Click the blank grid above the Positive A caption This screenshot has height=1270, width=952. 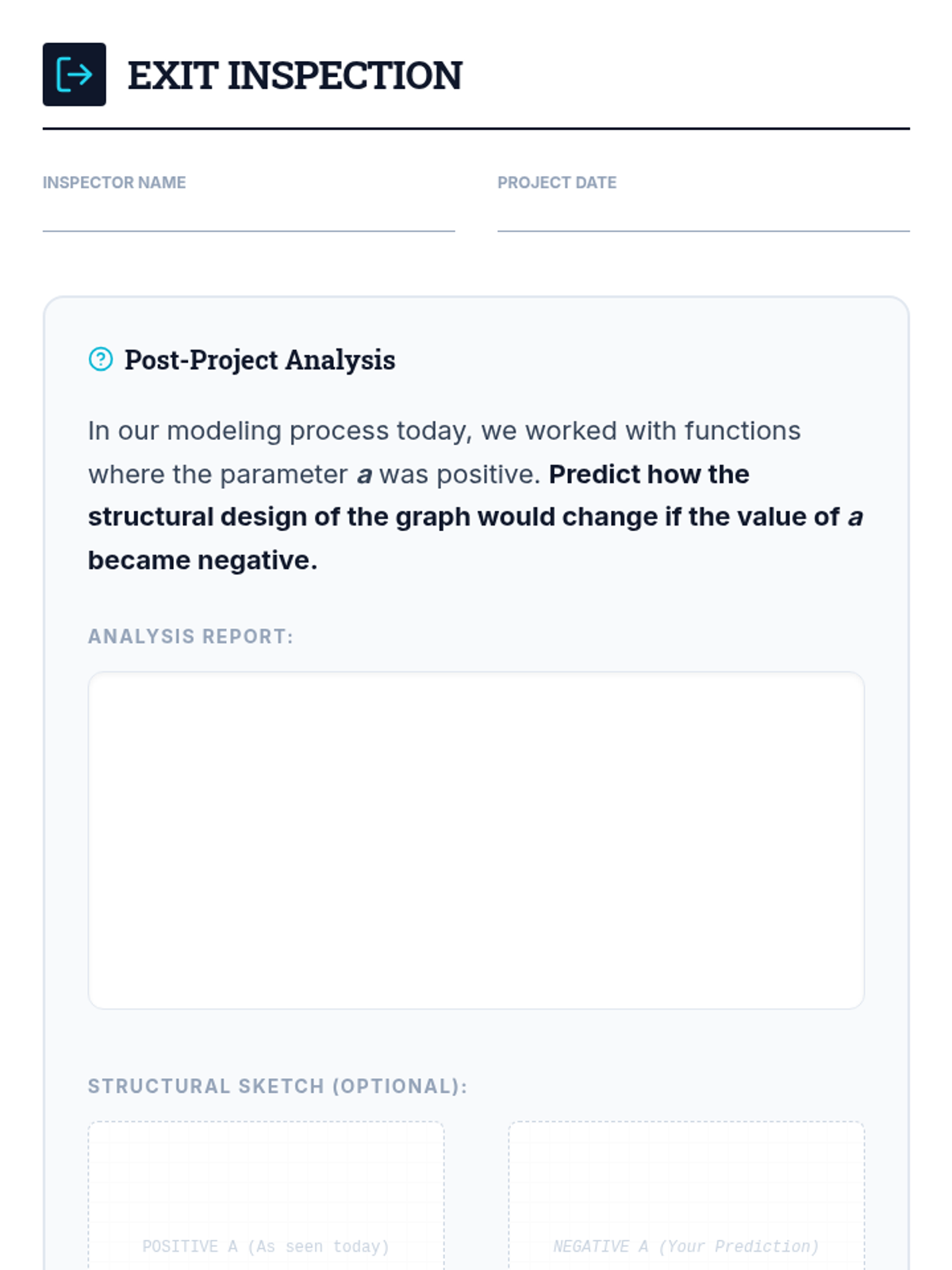[x=266, y=1175]
